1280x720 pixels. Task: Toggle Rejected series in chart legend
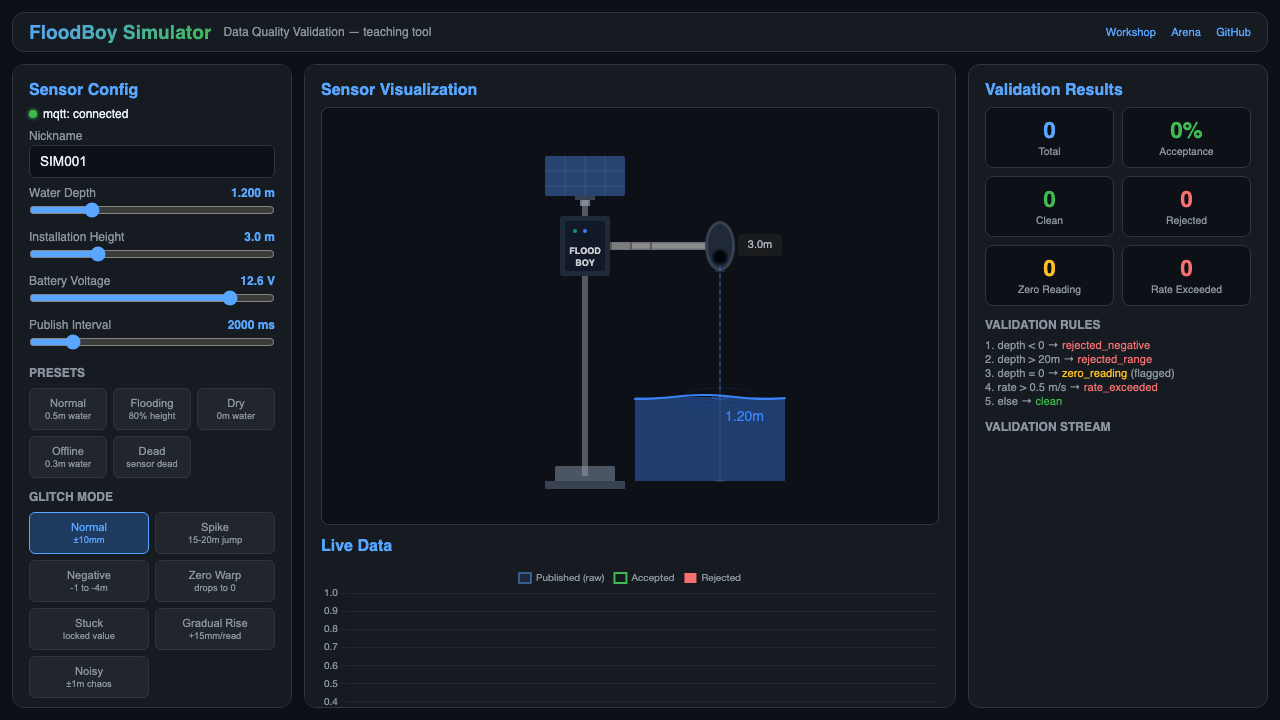712,578
